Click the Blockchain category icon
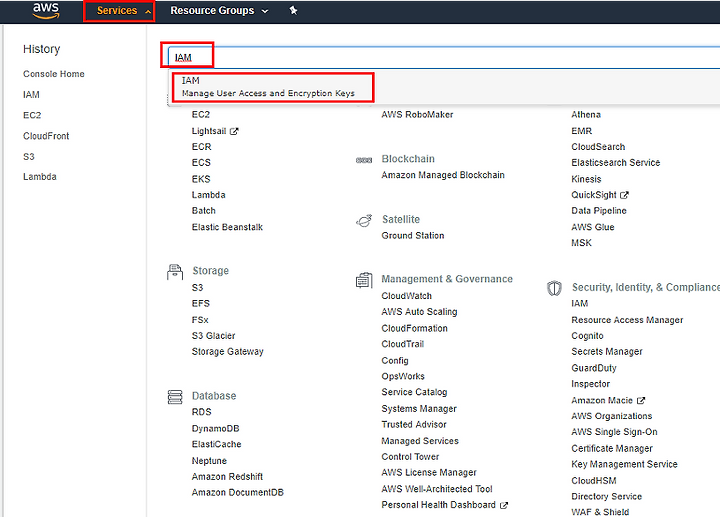Viewport: 720px width, 517px height. click(x=364, y=160)
